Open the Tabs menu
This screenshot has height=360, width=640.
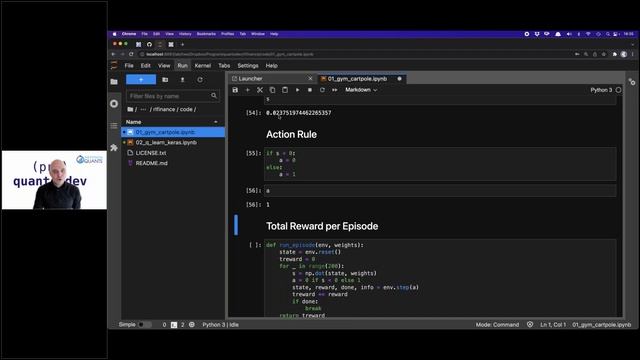click(224, 65)
